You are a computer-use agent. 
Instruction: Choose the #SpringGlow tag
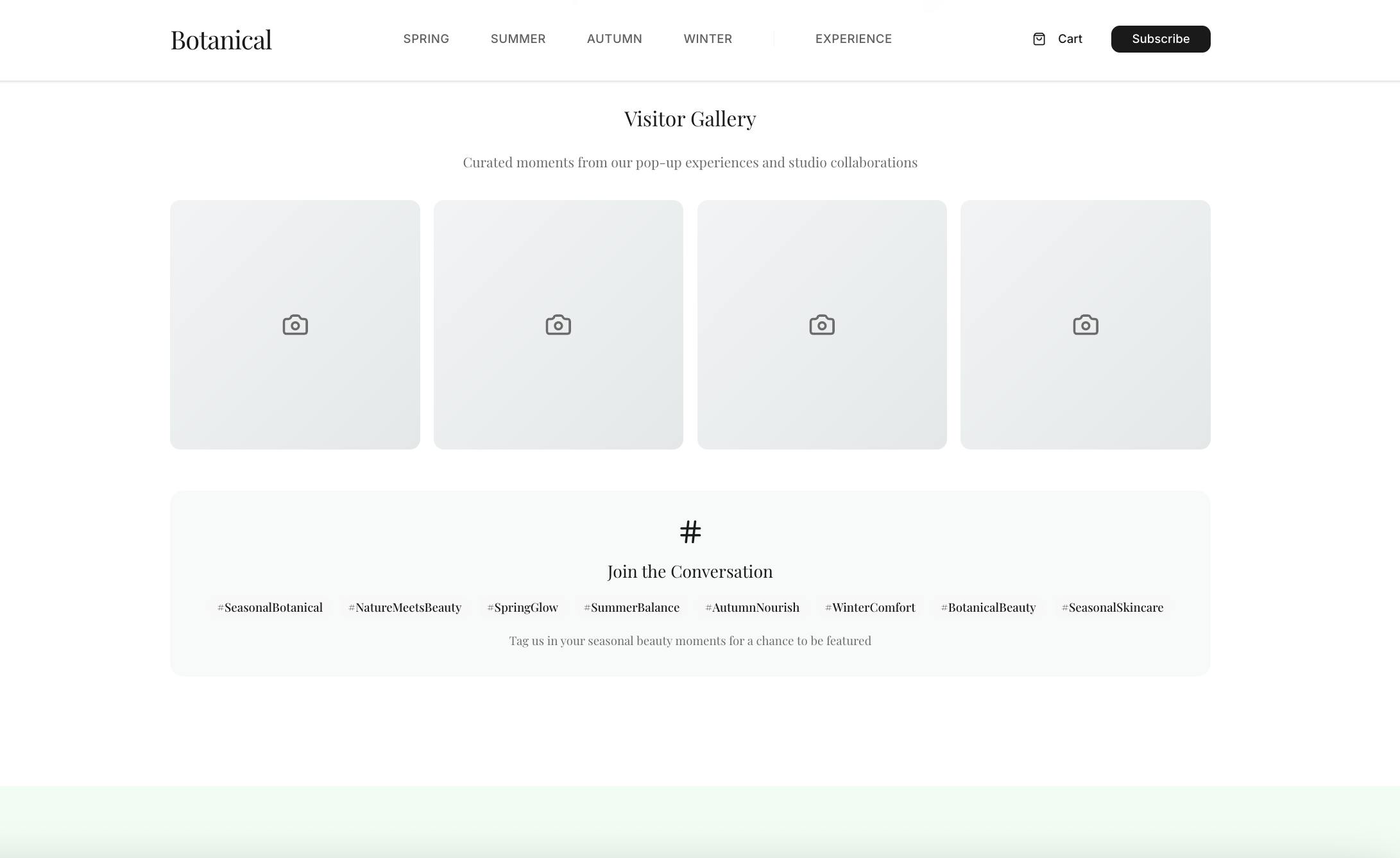[523, 607]
